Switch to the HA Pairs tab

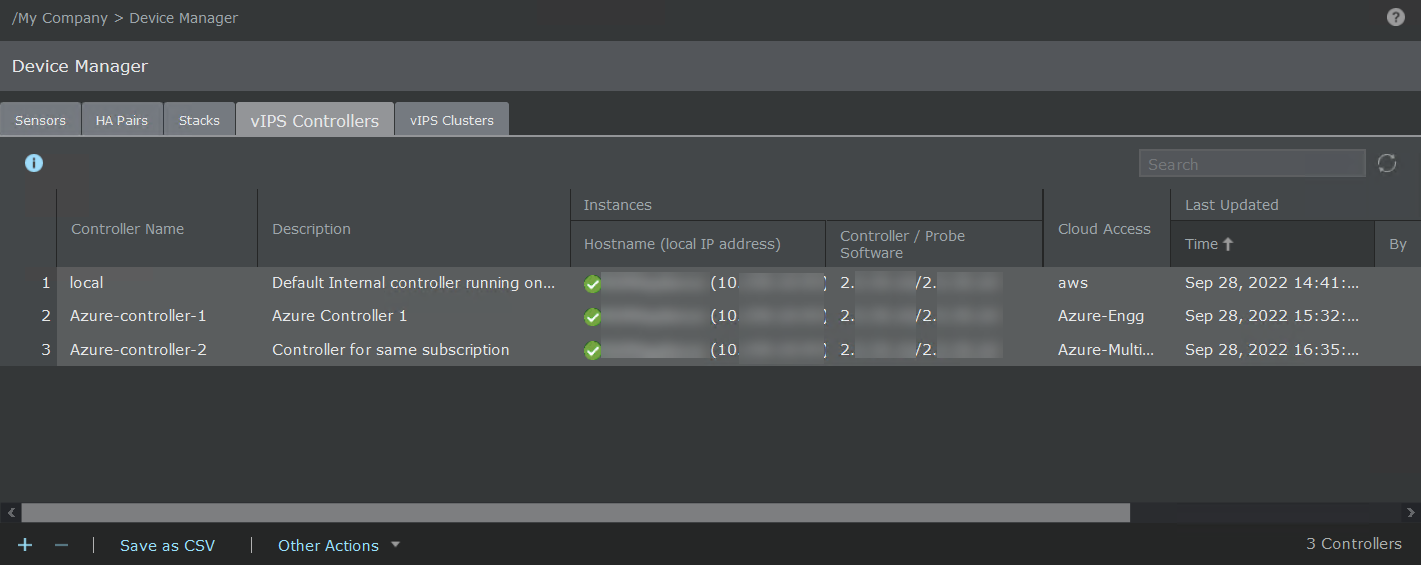click(x=122, y=120)
